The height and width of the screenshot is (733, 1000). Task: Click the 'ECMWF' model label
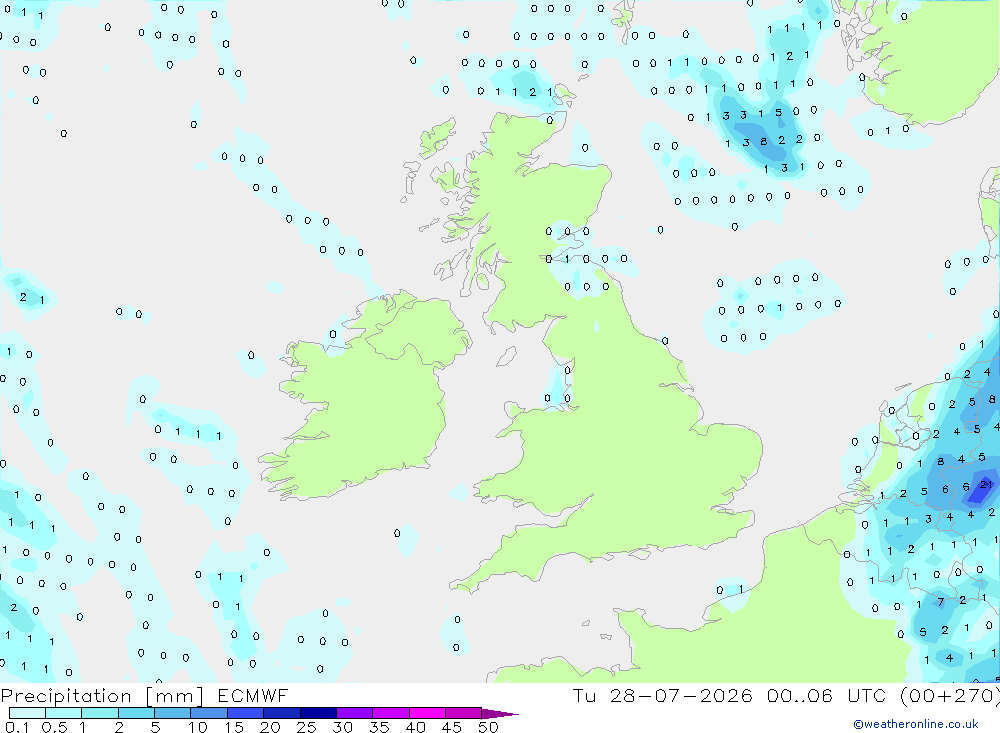pyautogui.click(x=253, y=695)
